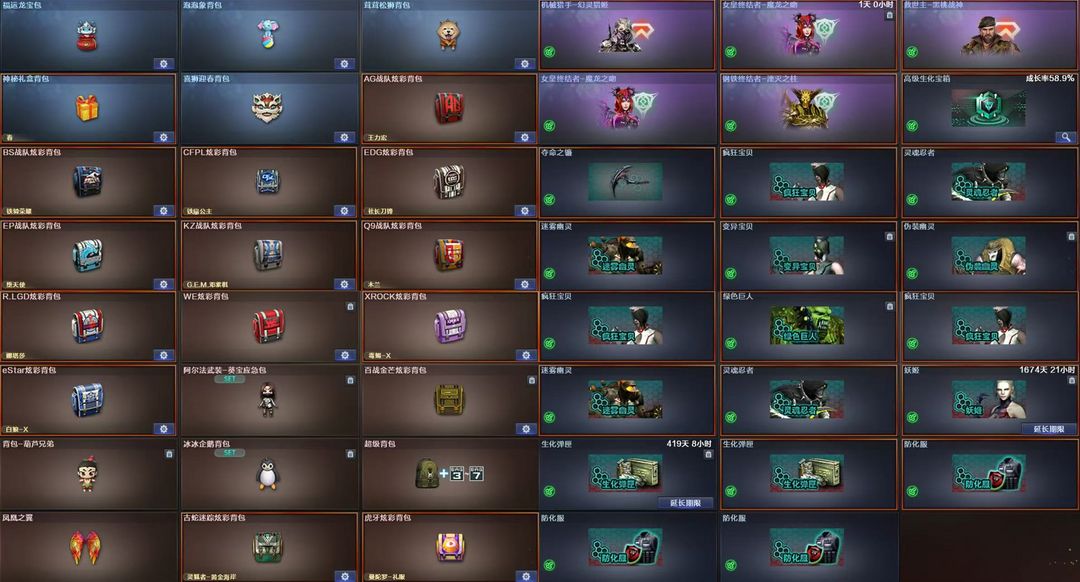Select 救世主-黑桃战神 character card
Screen dimensions: 1080x582
(x=989, y=35)
